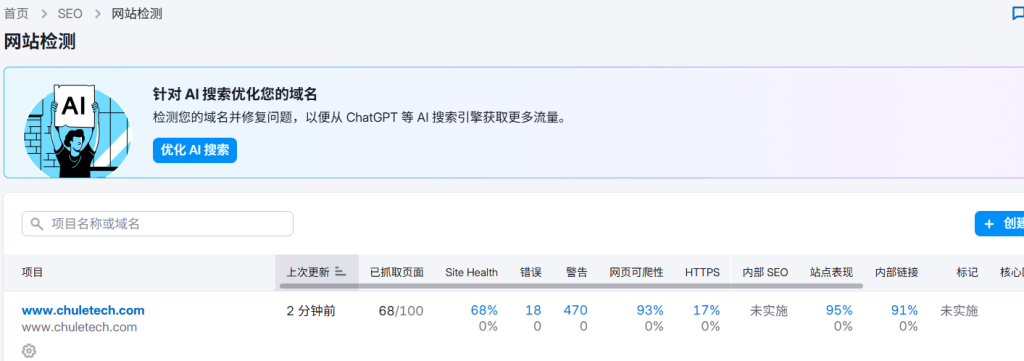The image size is (1024, 361).
Task: Click the gray www.chuletech.com domain subtitle
Action: tap(79, 327)
